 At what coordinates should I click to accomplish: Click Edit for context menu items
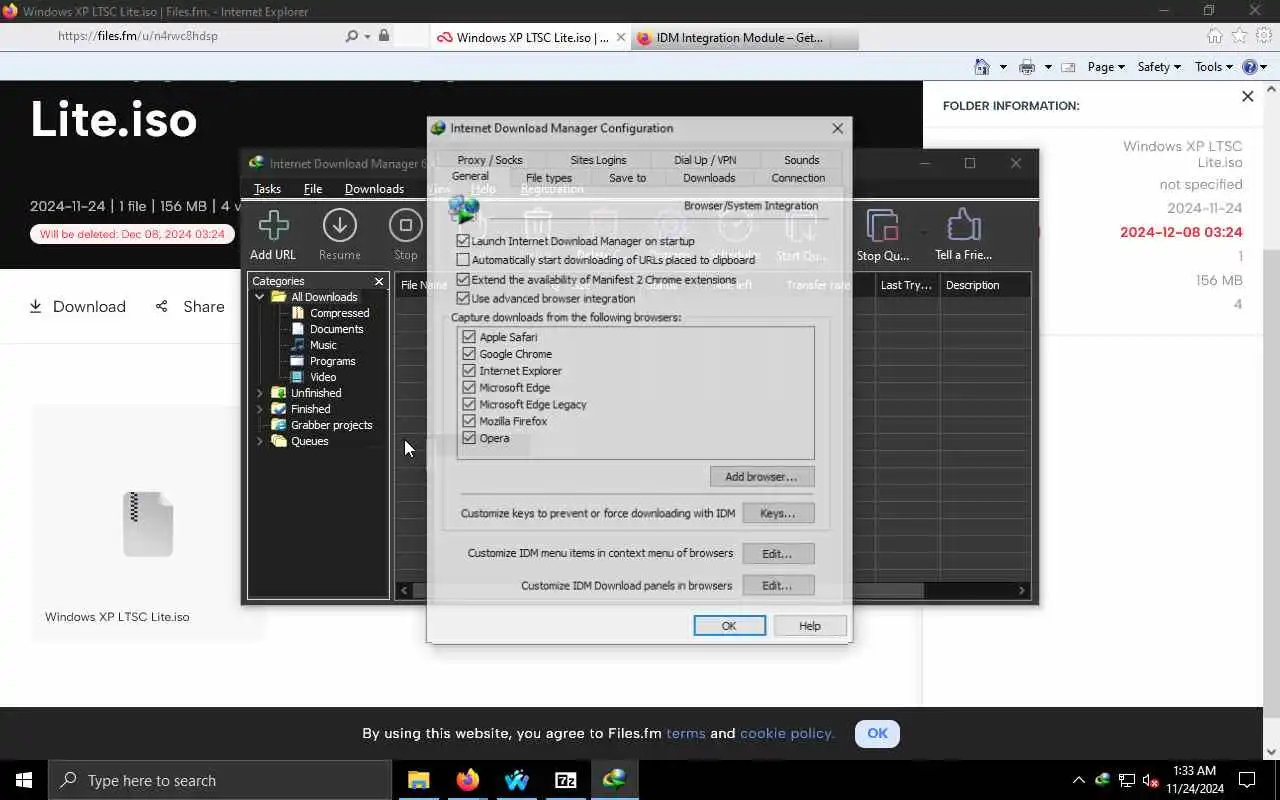pyautogui.click(x=778, y=553)
